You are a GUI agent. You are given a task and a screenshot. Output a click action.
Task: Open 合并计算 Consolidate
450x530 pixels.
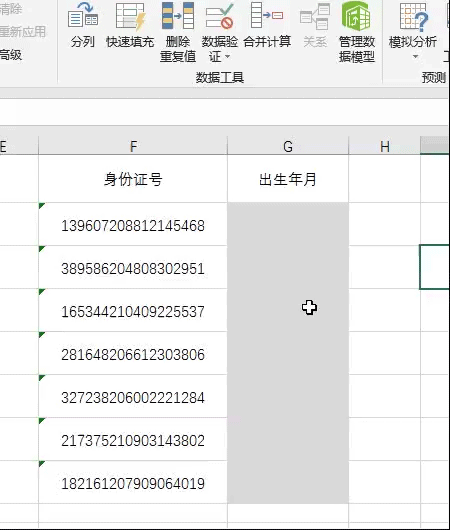(267, 25)
